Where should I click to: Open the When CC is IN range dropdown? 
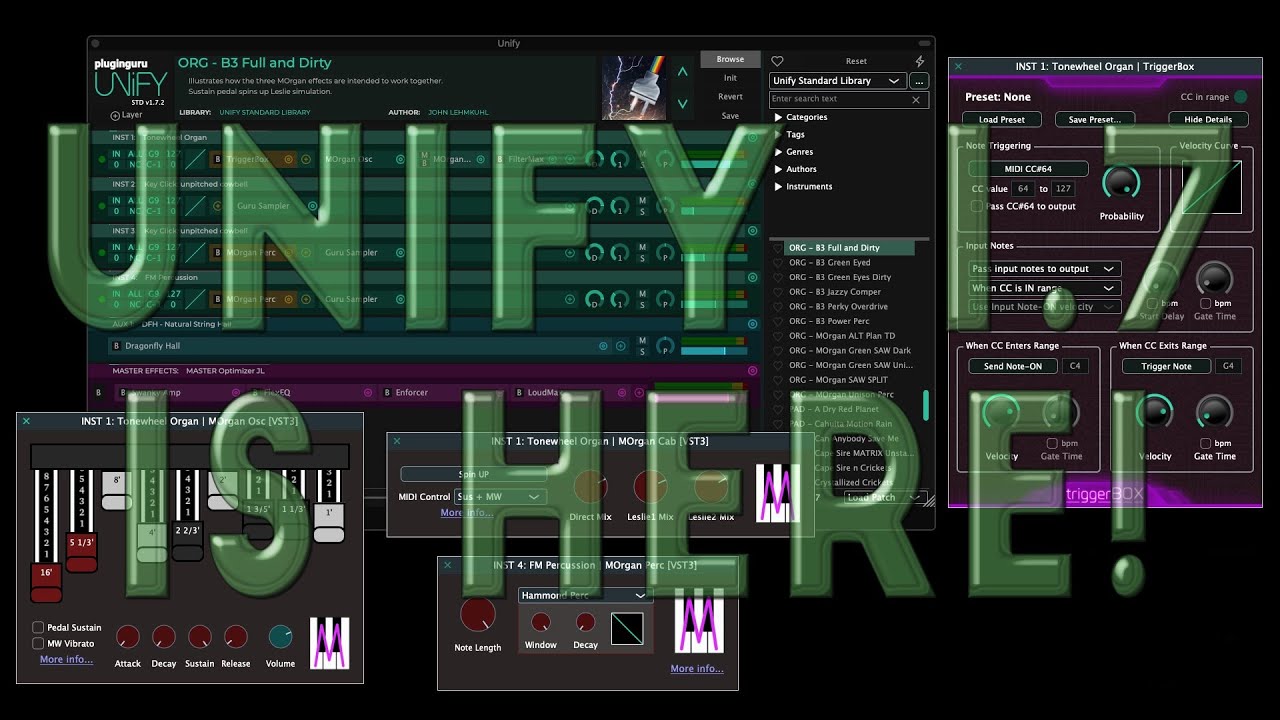tap(1044, 288)
